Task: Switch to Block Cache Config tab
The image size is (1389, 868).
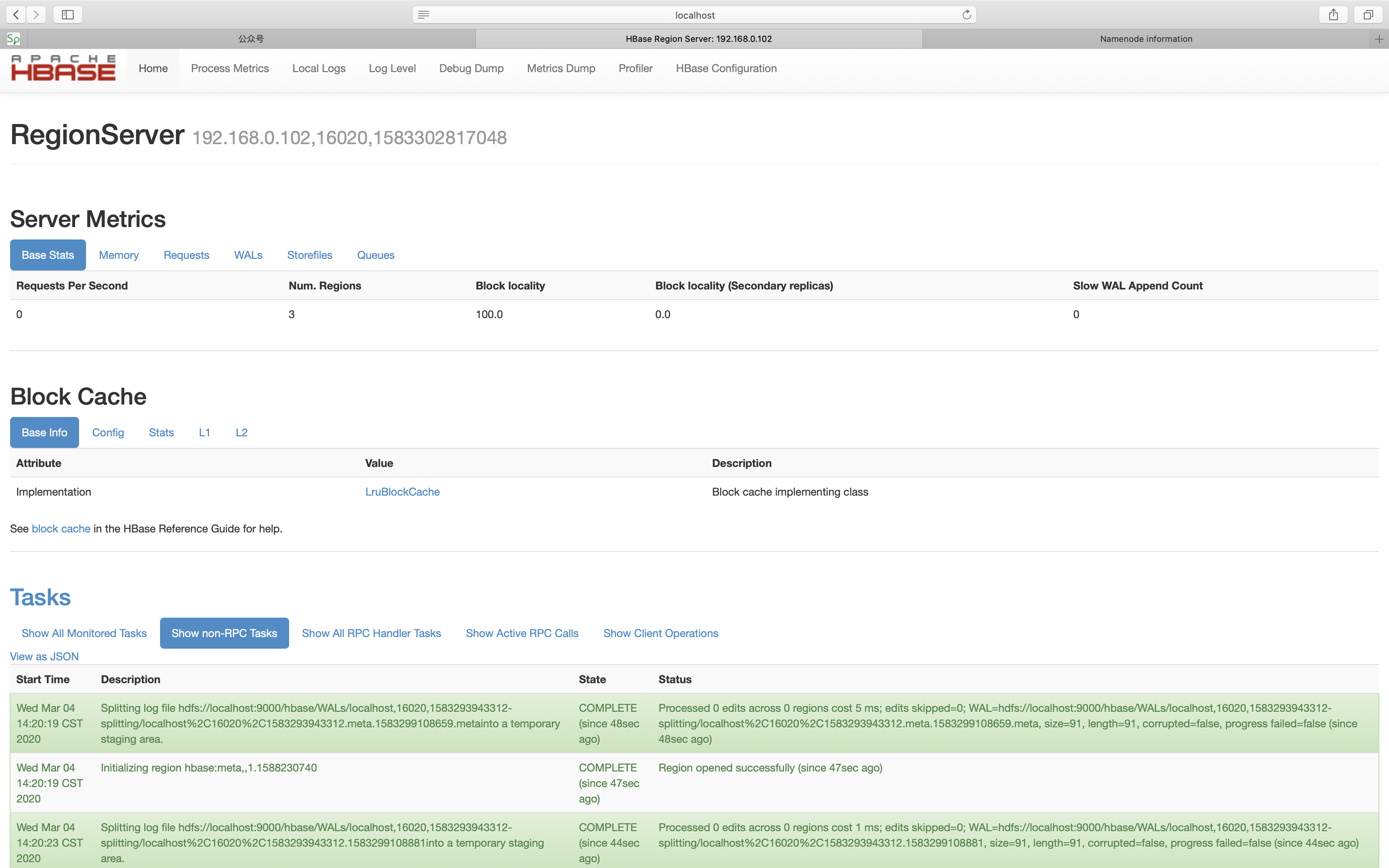Action: point(108,432)
